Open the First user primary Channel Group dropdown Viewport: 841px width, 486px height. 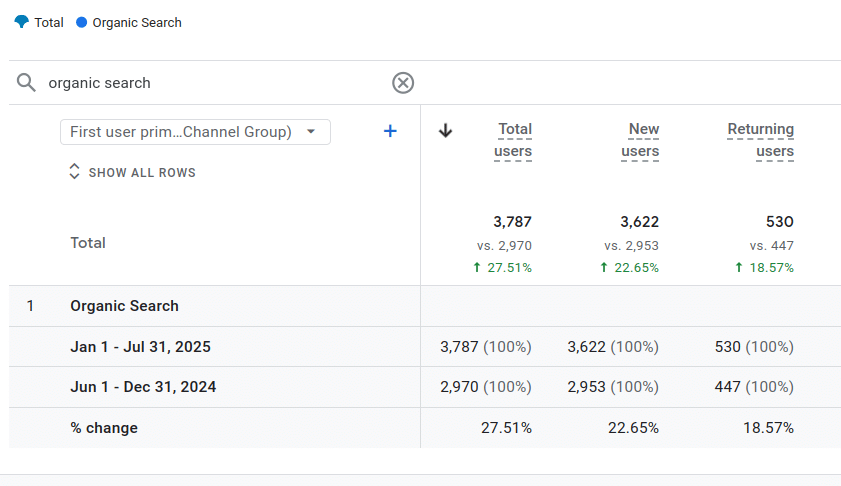[195, 132]
